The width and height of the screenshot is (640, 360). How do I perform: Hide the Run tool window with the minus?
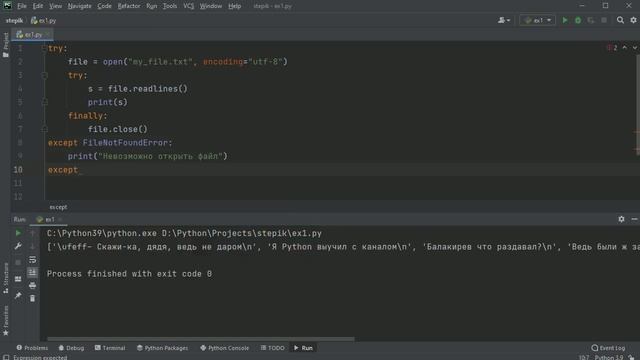634,219
